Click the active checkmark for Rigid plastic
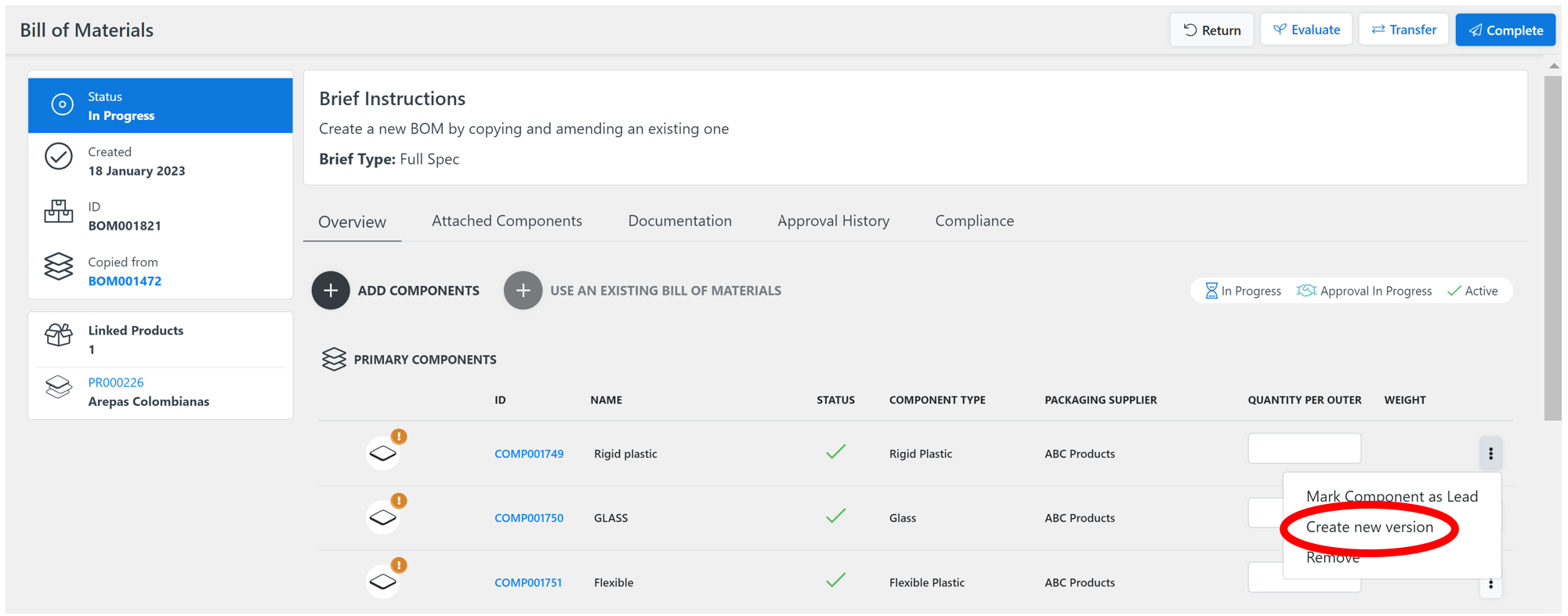Image resolution: width=1568 pixels, height=616 pixels. coord(836,451)
